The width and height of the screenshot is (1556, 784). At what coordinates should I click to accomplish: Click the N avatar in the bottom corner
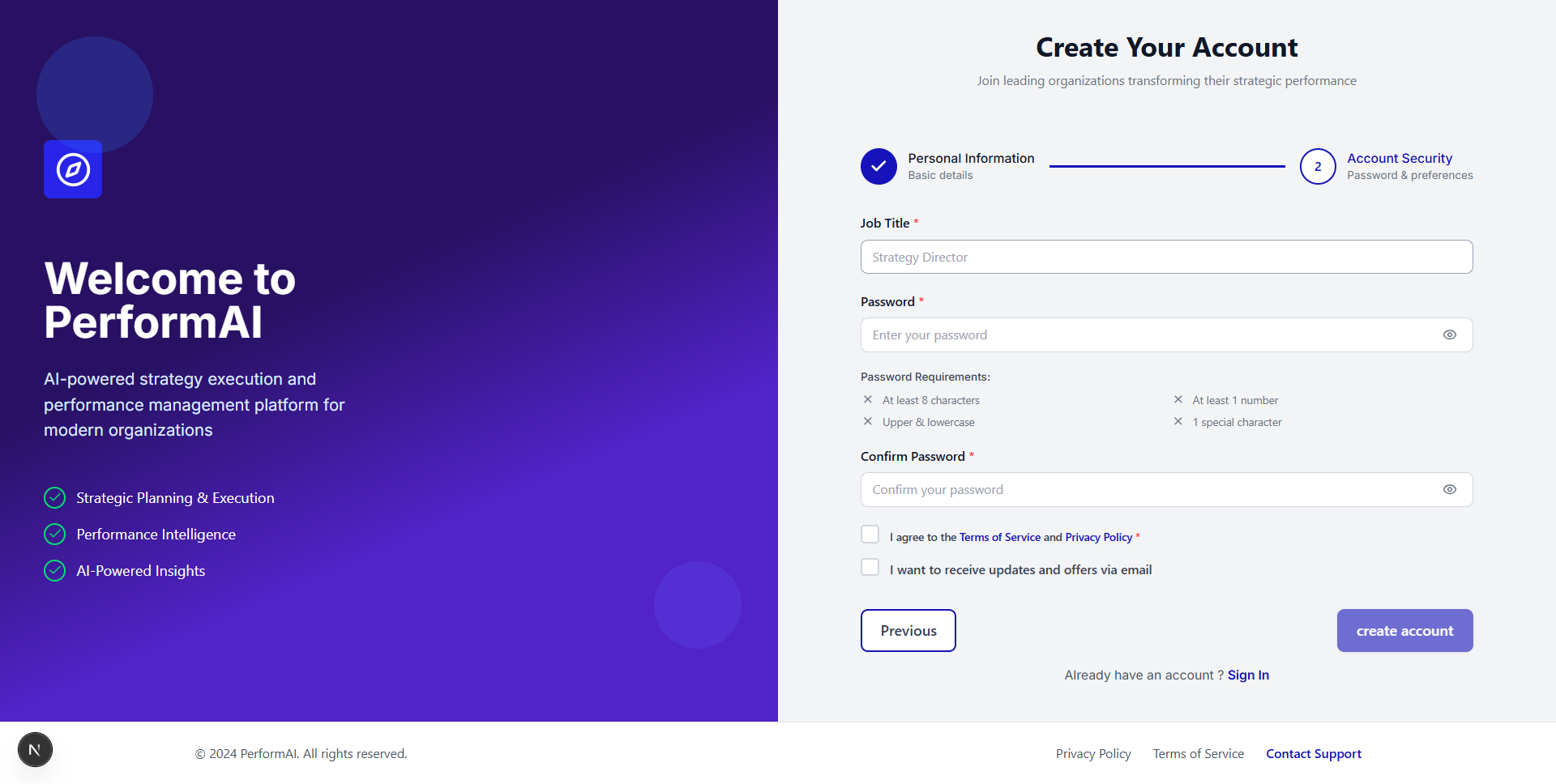(x=34, y=749)
